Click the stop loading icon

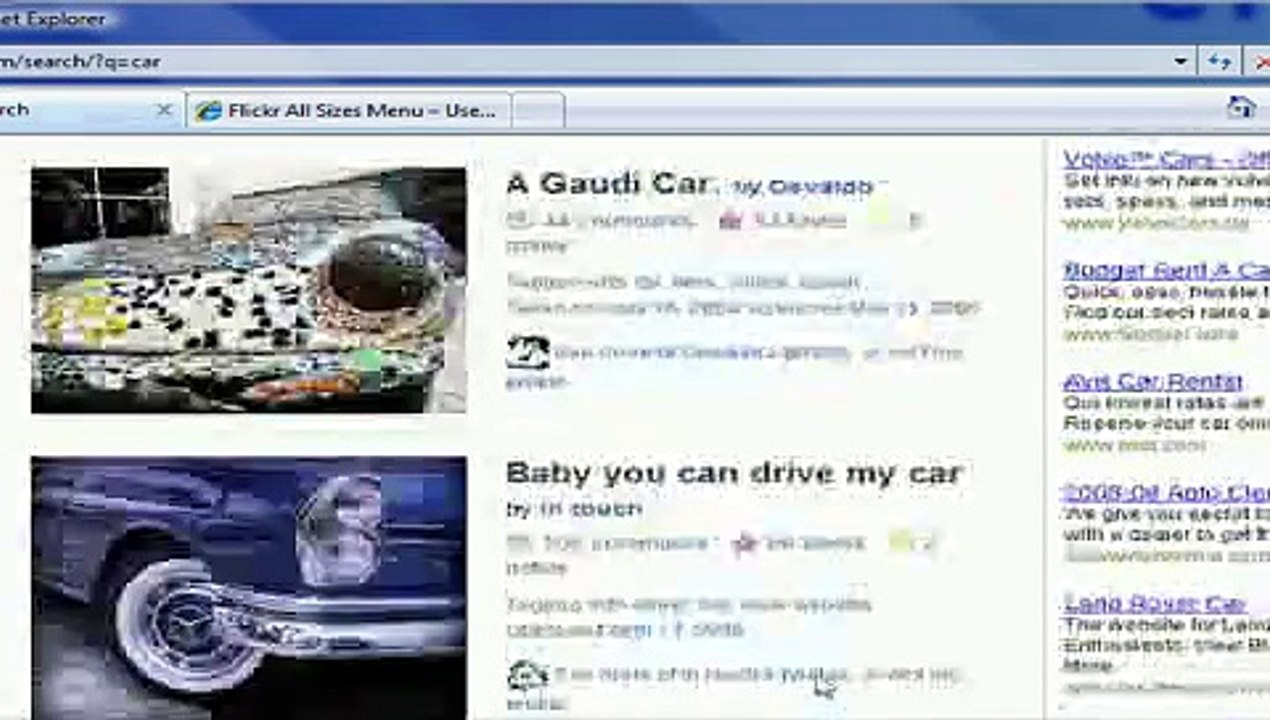[x=1262, y=61]
